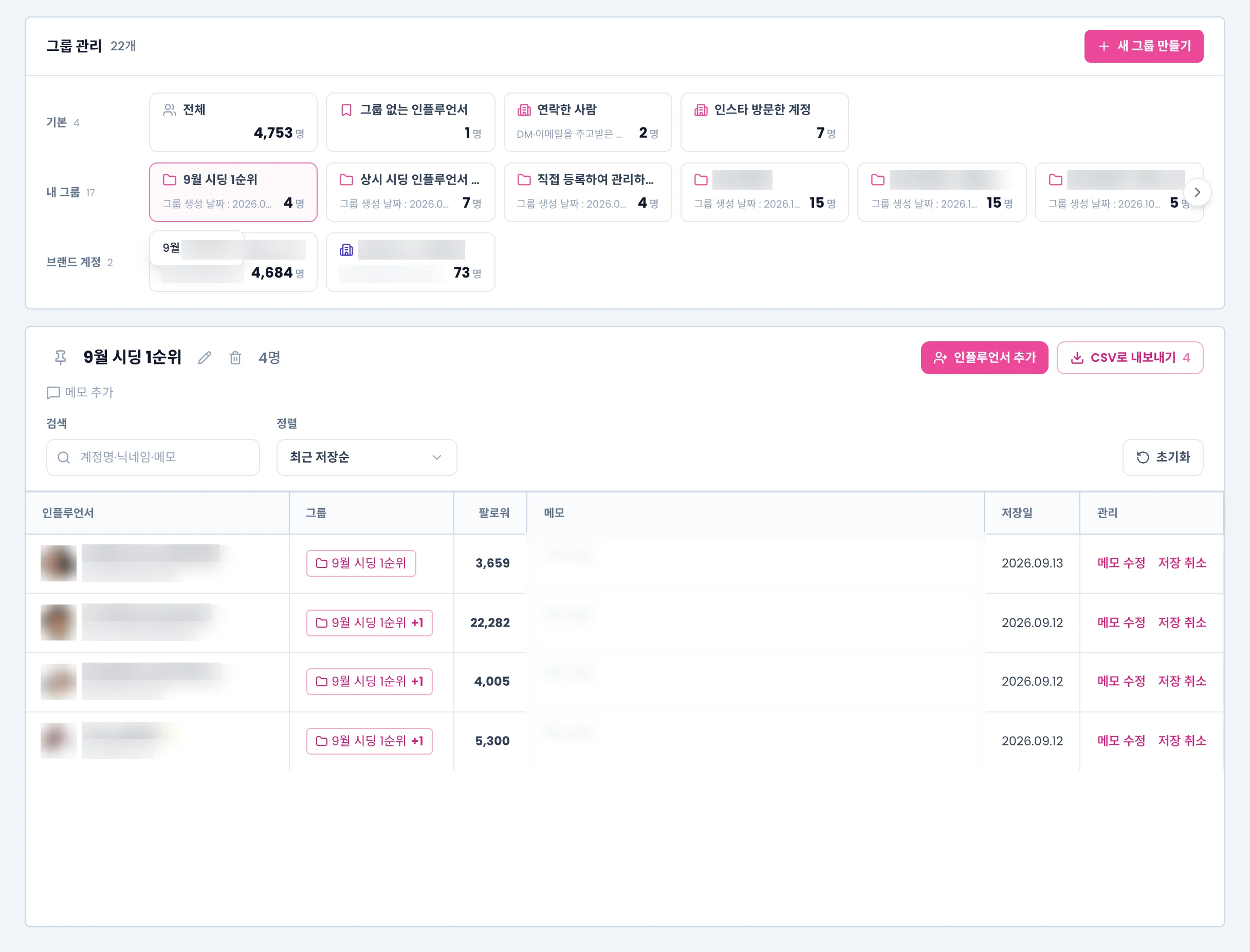Click the download icon on CSV로 내보내기
The width and height of the screenshot is (1250, 952).
point(1077,358)
